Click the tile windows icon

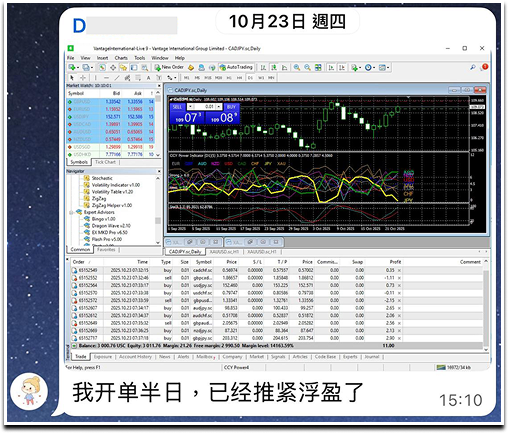pyautogui.click(x=318, y=67)
